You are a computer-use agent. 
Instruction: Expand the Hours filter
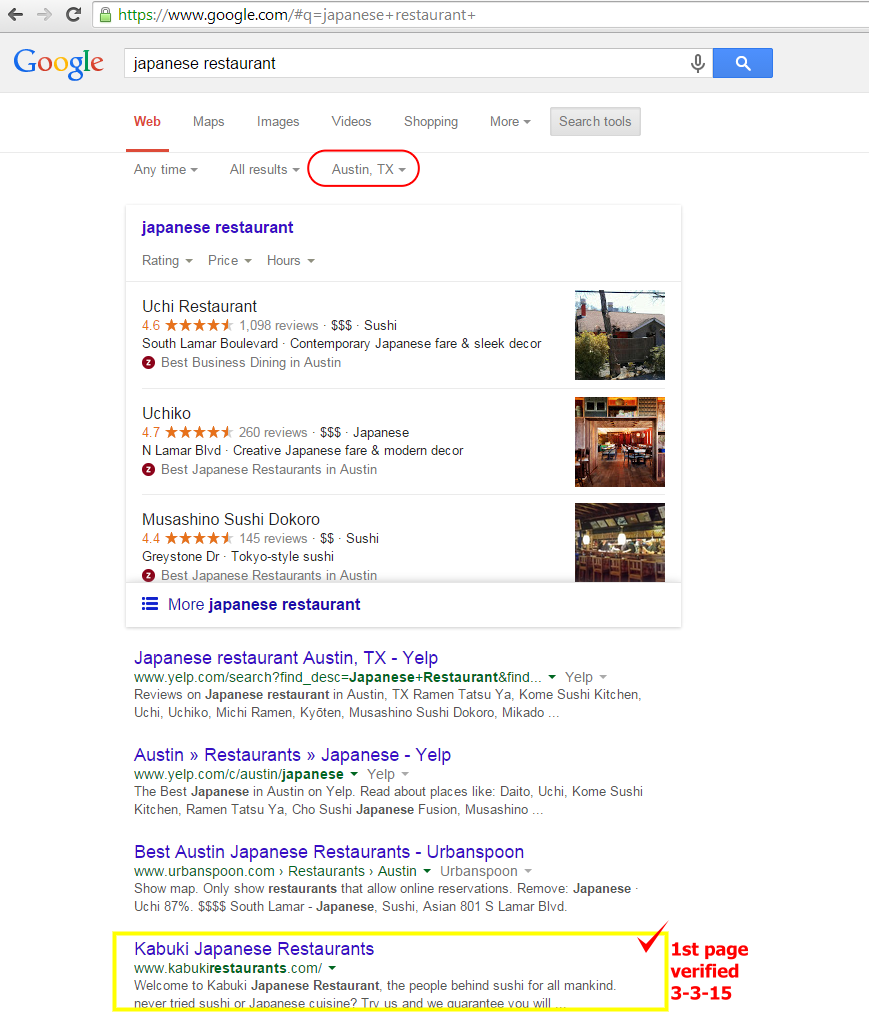pyautogui.click(x=291, y=260)
